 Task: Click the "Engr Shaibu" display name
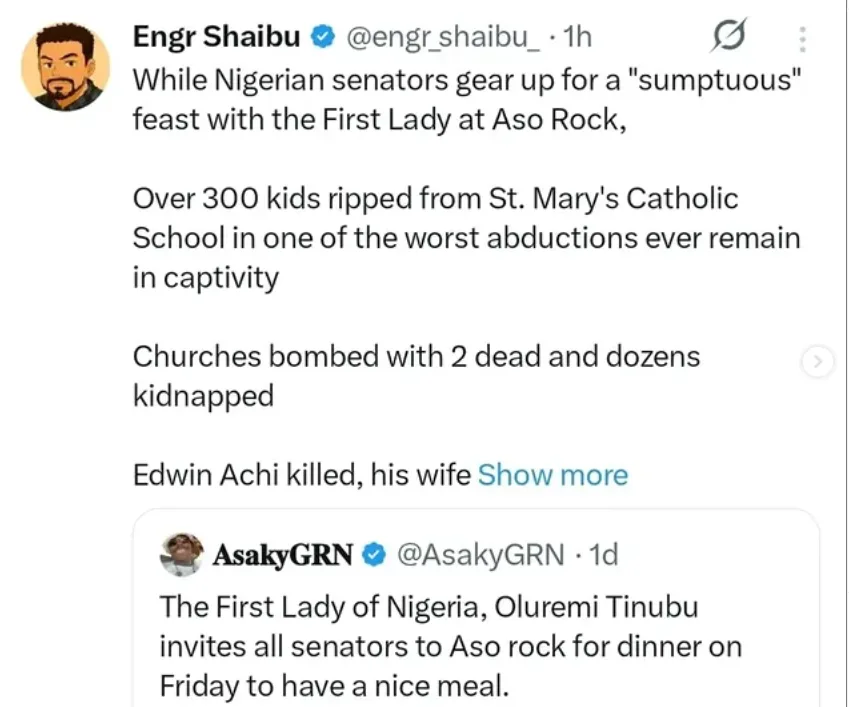(218, 38)
